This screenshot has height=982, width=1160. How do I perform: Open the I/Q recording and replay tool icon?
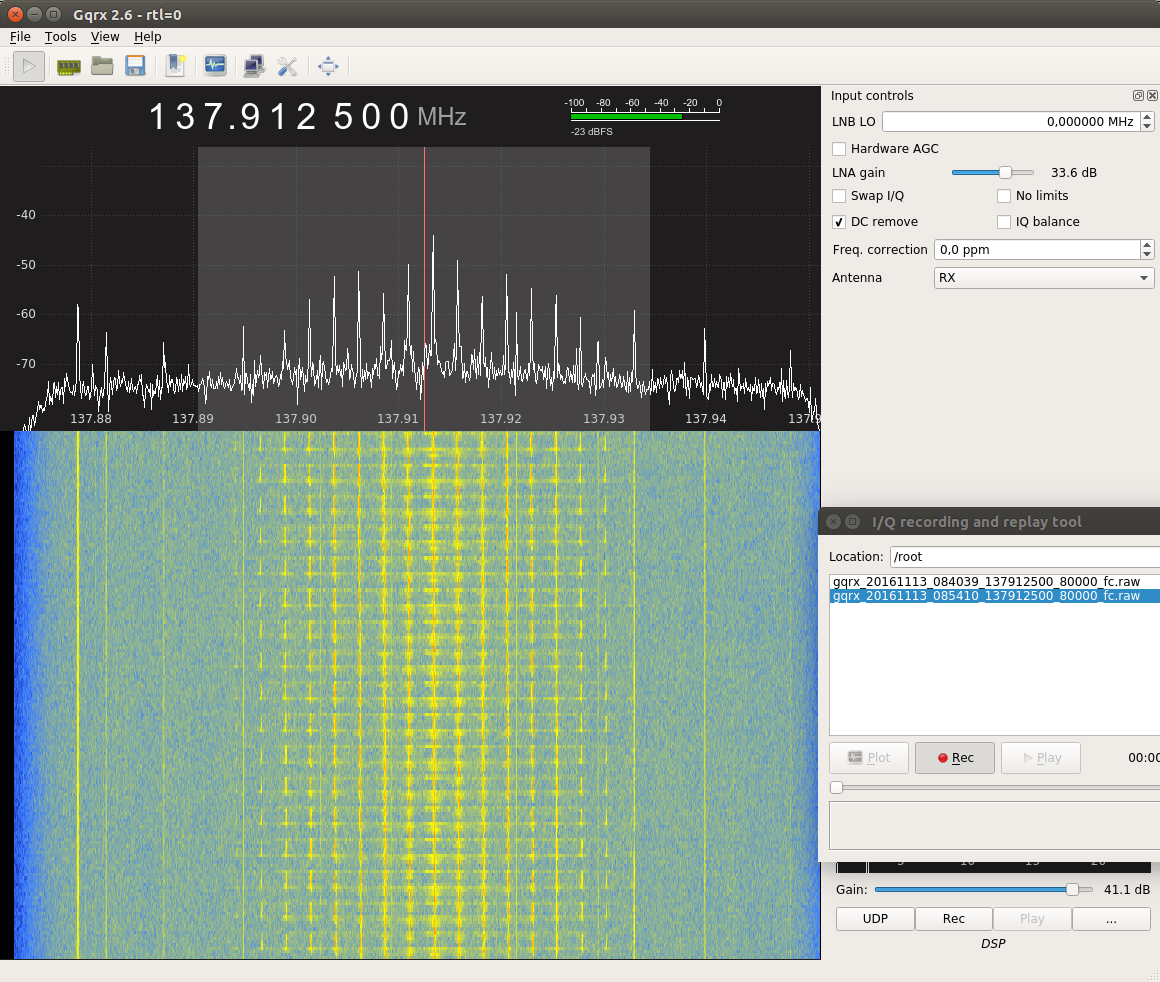[215, 67]
